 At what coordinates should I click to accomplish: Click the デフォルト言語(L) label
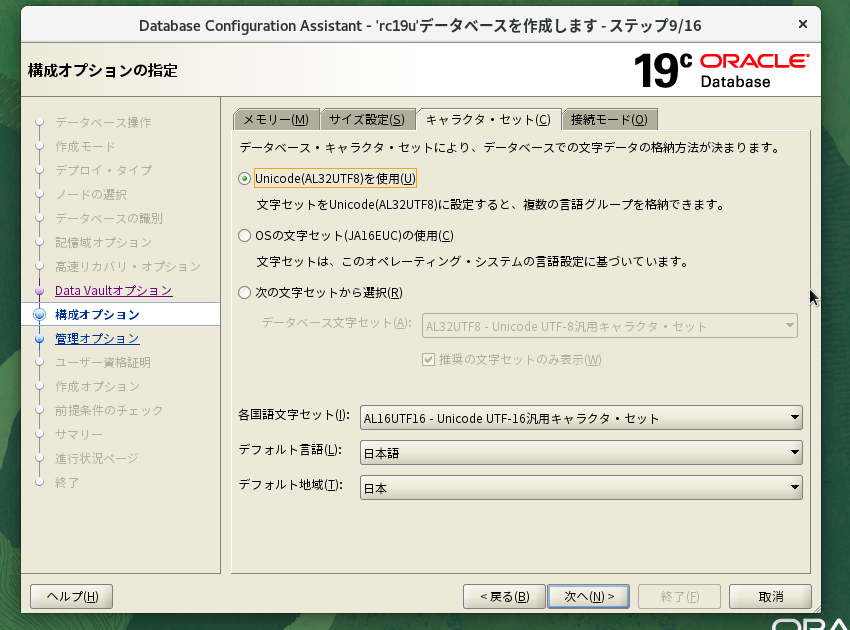(x=290, y=449)
